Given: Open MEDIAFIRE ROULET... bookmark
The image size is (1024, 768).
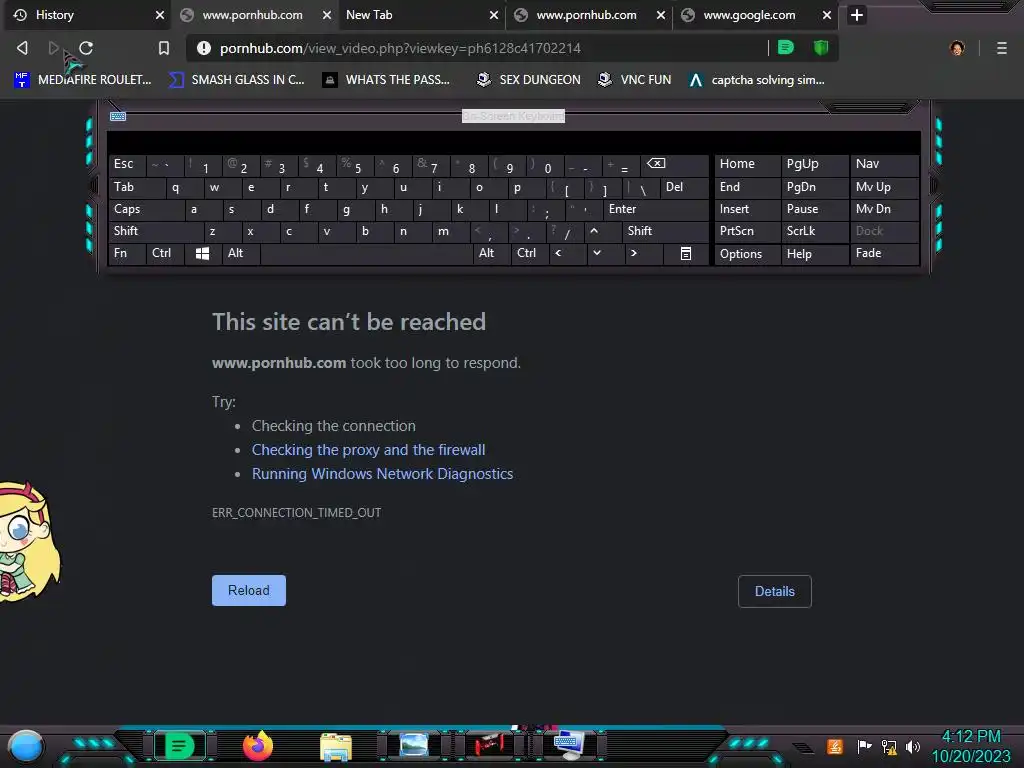Looking at the screenshot, I should 83,80.
